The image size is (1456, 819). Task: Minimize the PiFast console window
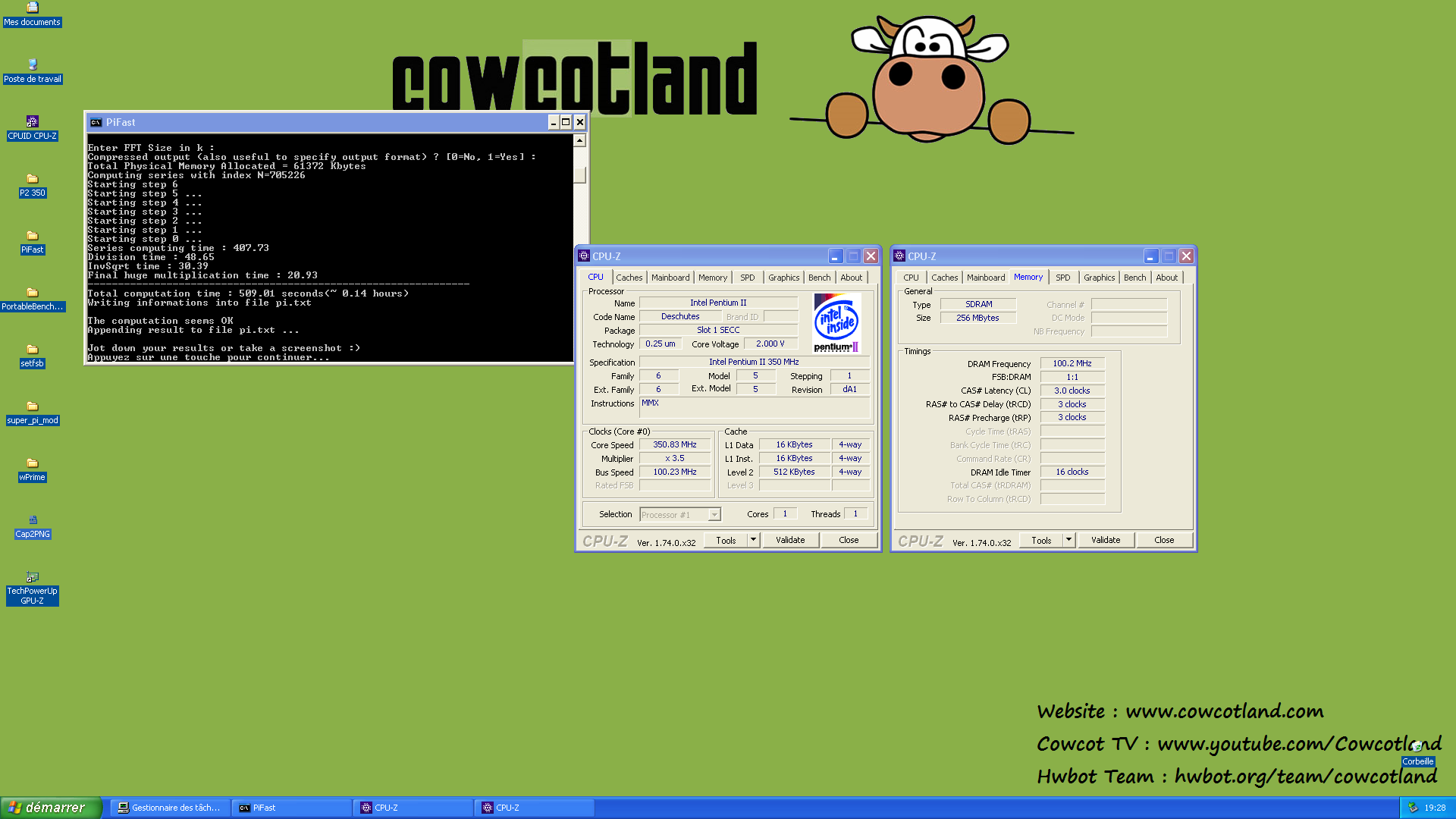pos(554,122)
